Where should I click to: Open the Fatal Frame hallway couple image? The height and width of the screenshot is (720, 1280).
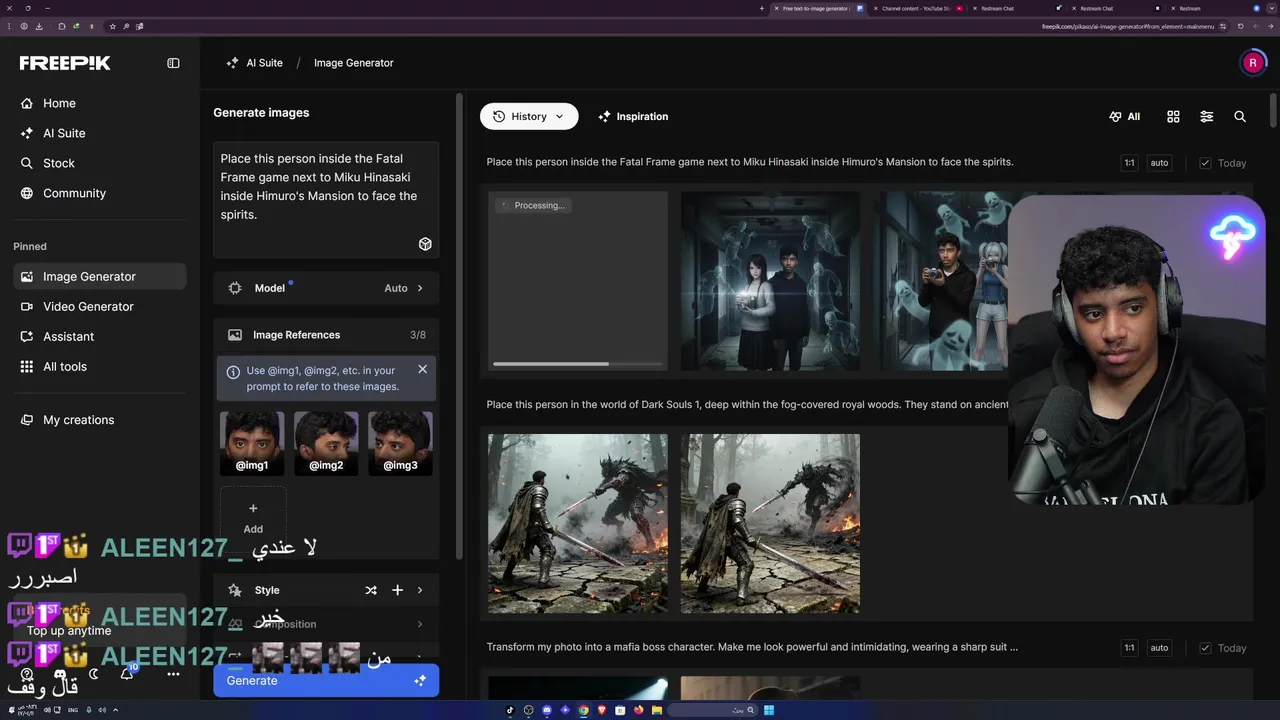[770, 281]
